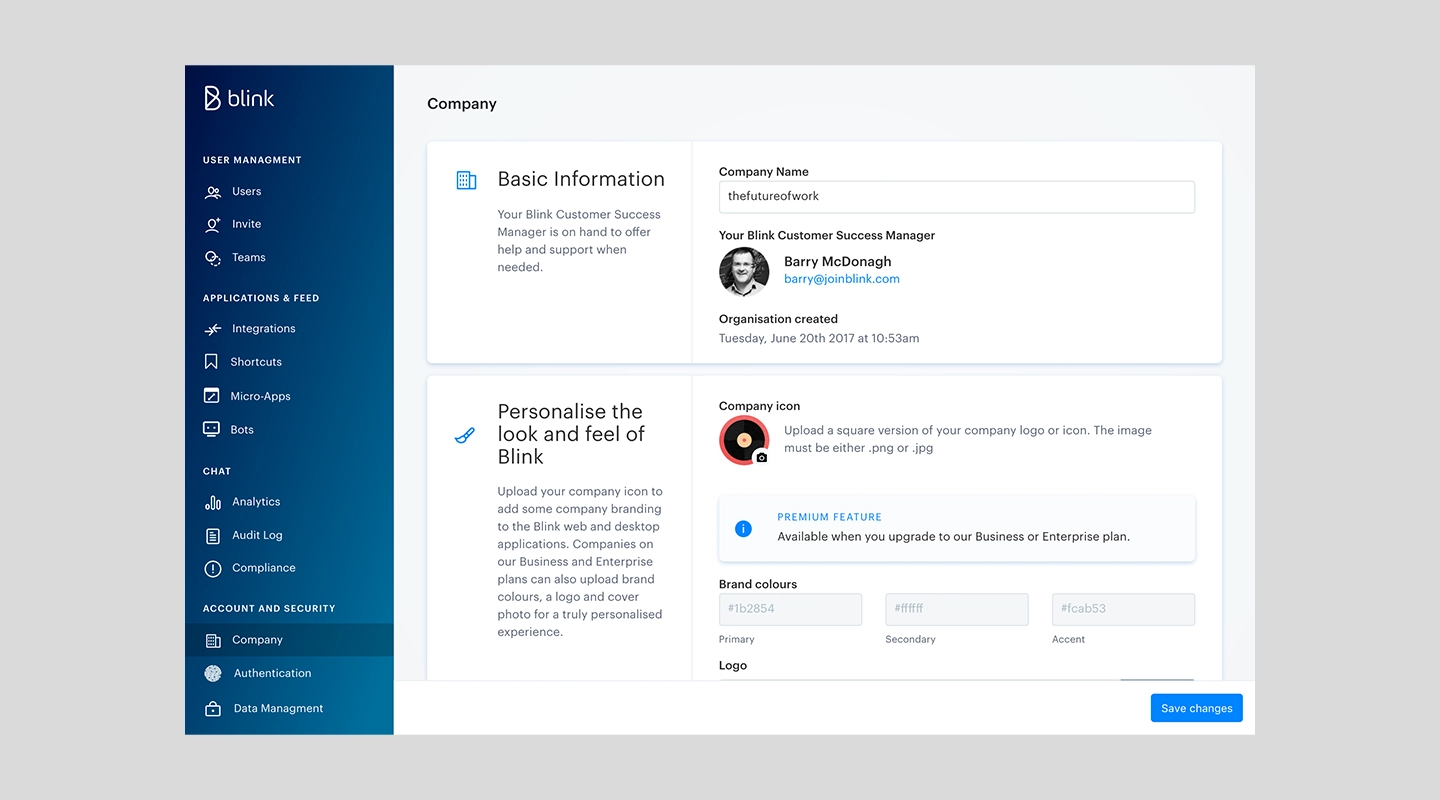Click the PREMIUM FEATURE label
The image size is (1440, 800).
(x=830, y=517)
